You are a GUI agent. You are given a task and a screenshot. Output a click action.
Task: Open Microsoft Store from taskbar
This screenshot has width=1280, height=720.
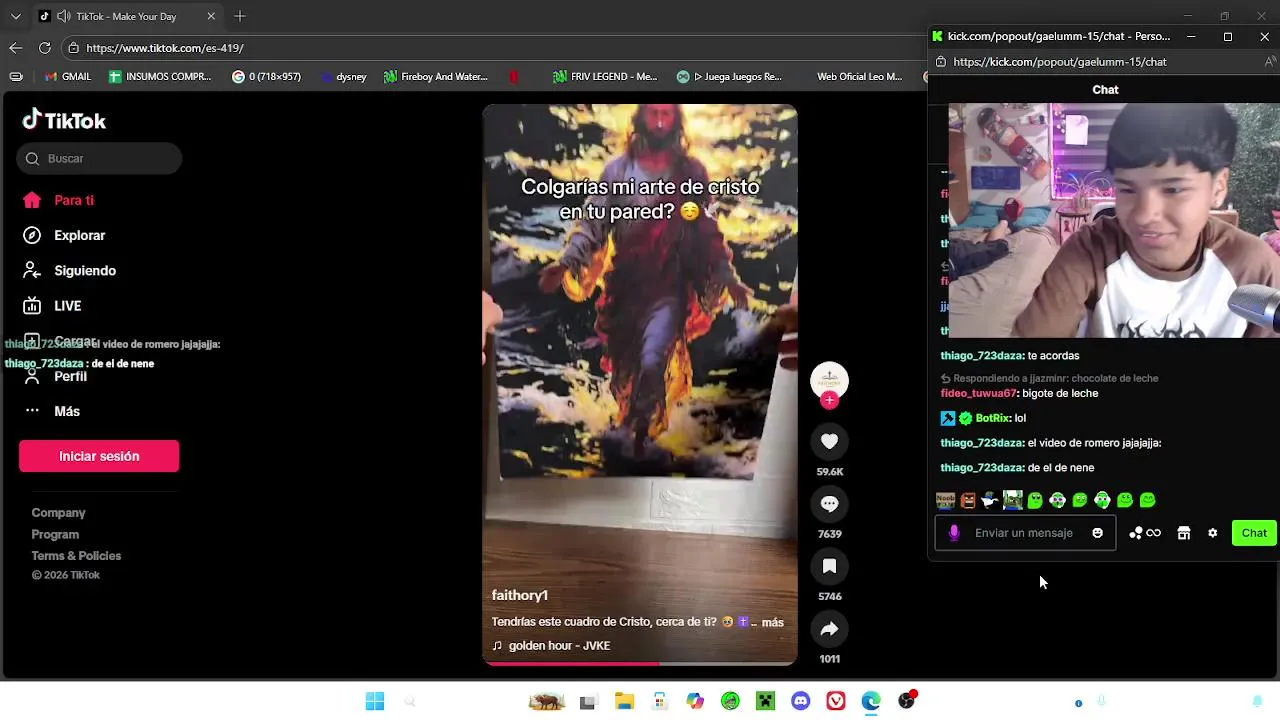[659, 702]
